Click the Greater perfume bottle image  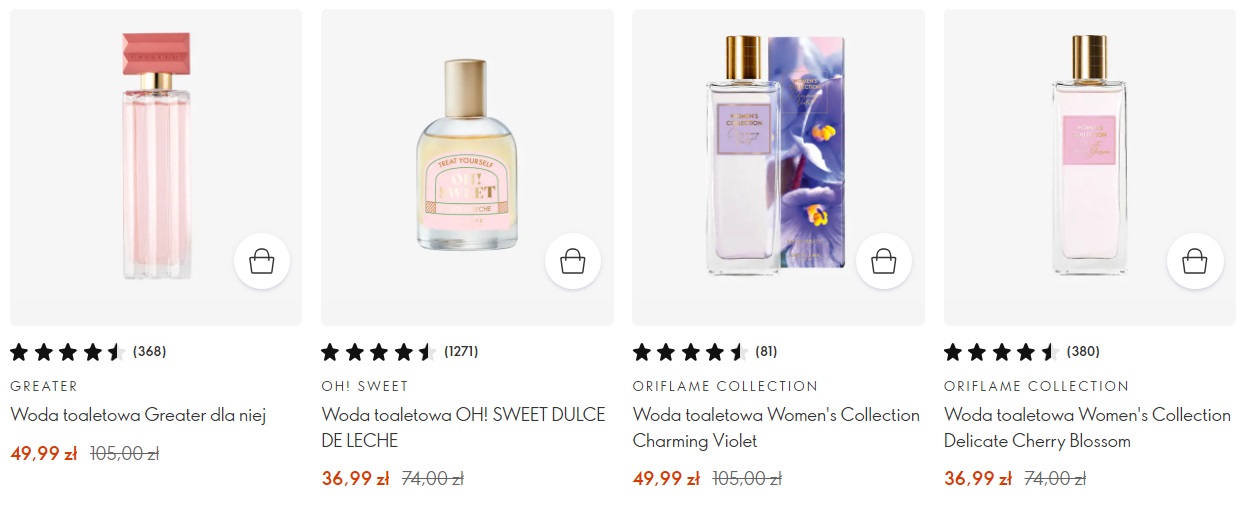156,155
